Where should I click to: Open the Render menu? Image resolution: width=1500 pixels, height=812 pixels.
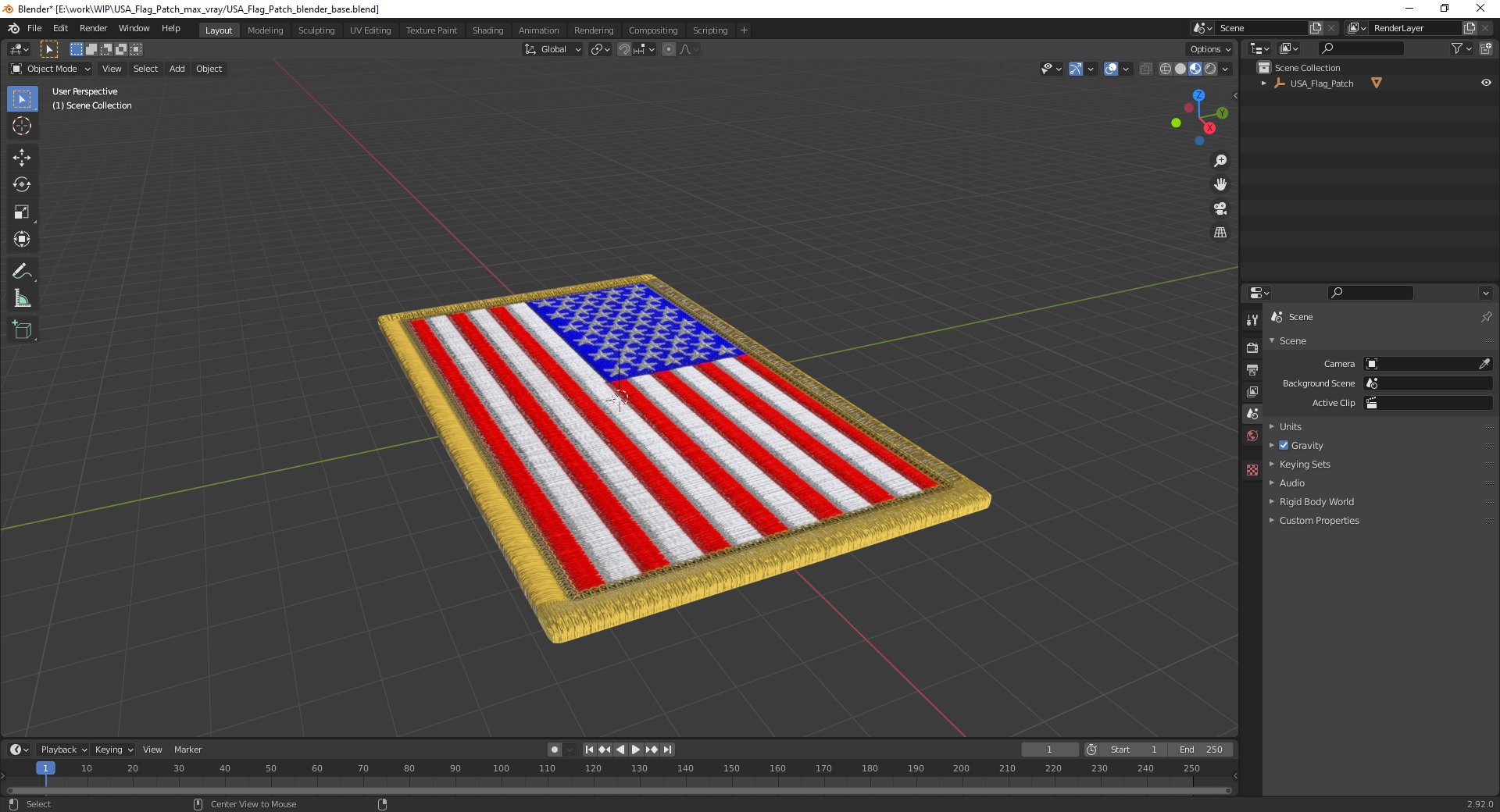tap(93, 28)
